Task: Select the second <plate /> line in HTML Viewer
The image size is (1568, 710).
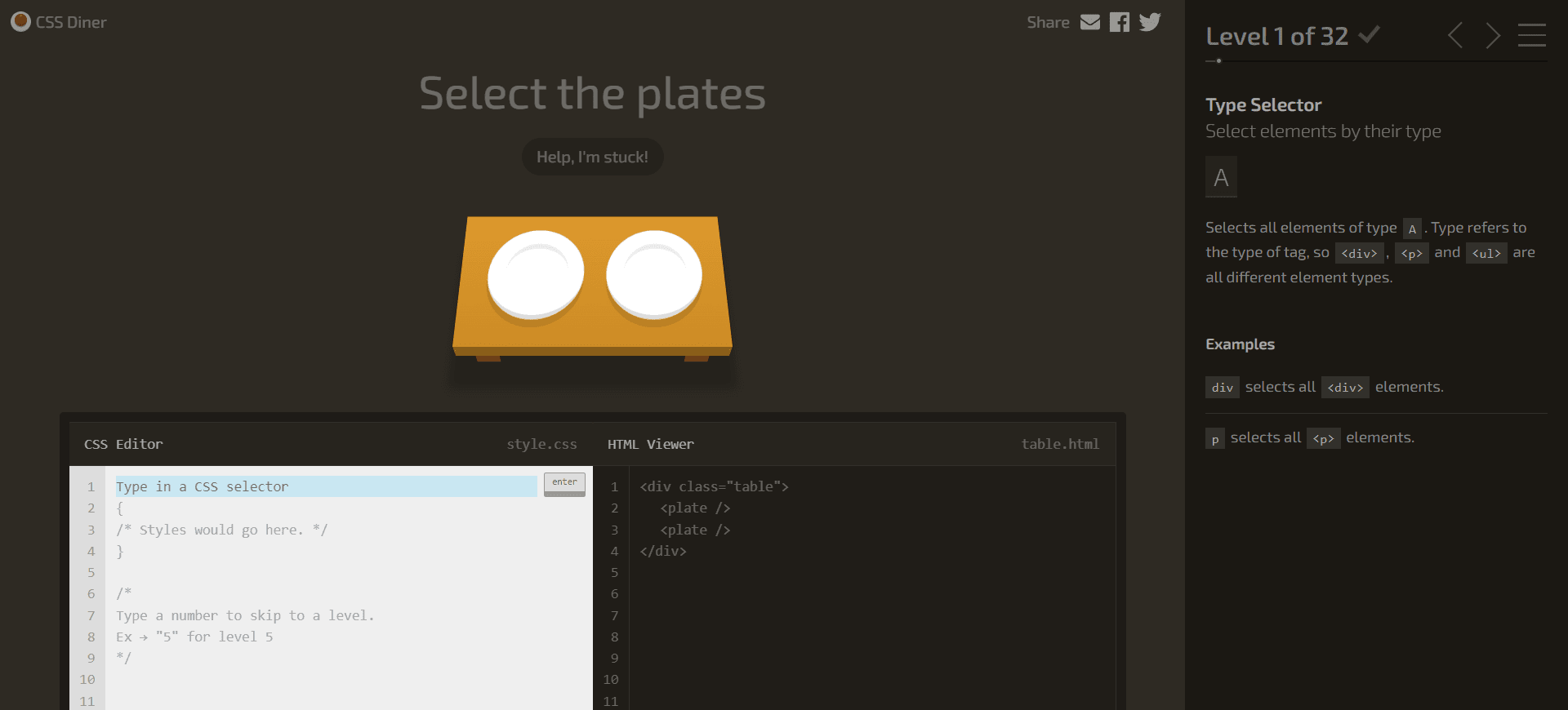Action: pyautogui.click(x=695, y=530)
